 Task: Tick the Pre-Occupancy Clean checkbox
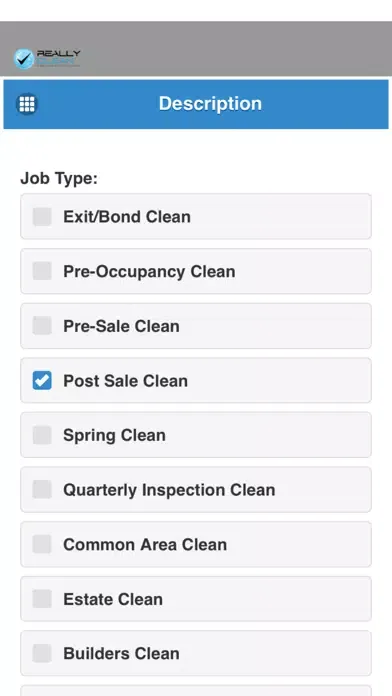pyautogui.click(x=42, y=271)
